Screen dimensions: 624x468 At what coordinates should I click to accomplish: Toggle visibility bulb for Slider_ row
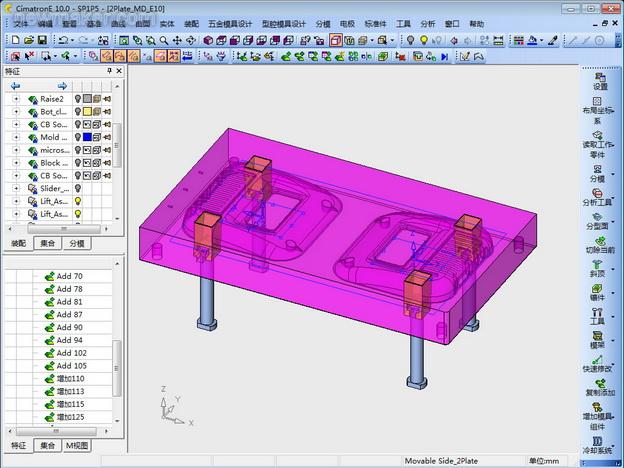point(78,188)
